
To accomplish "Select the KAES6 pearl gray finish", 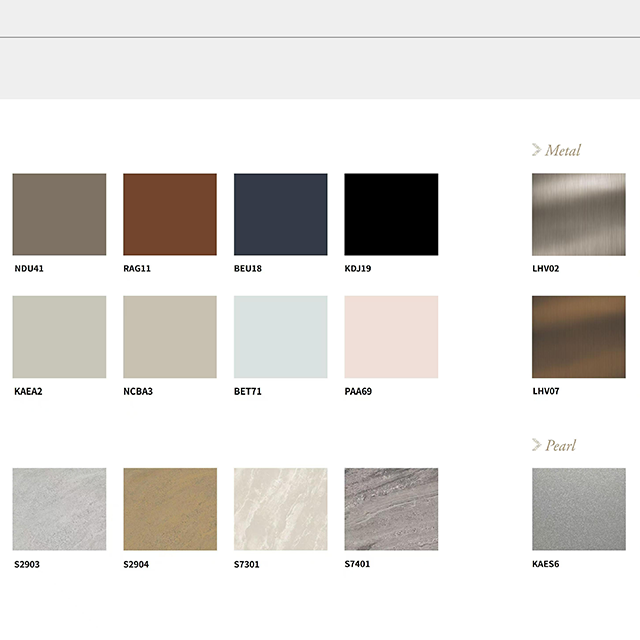I will click(578, 509).
